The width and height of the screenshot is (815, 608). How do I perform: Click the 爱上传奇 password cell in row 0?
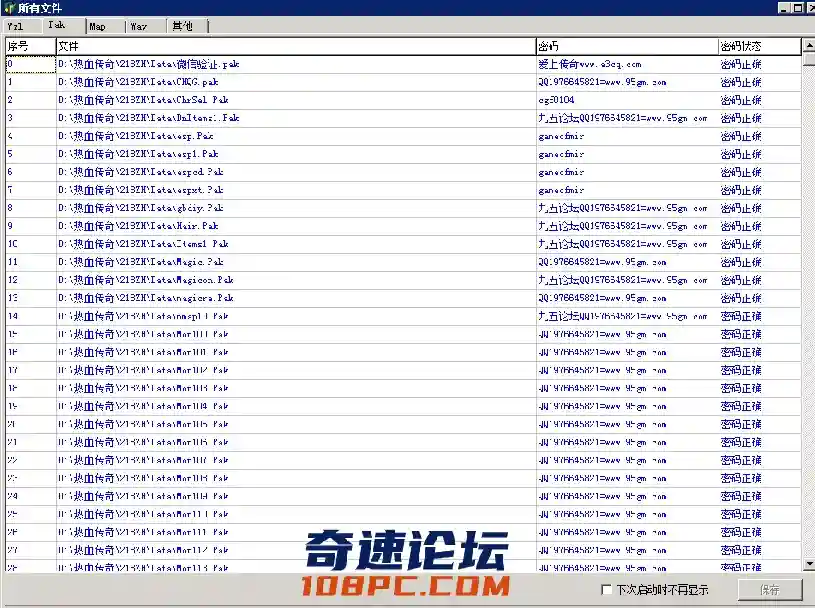point(627,64)
